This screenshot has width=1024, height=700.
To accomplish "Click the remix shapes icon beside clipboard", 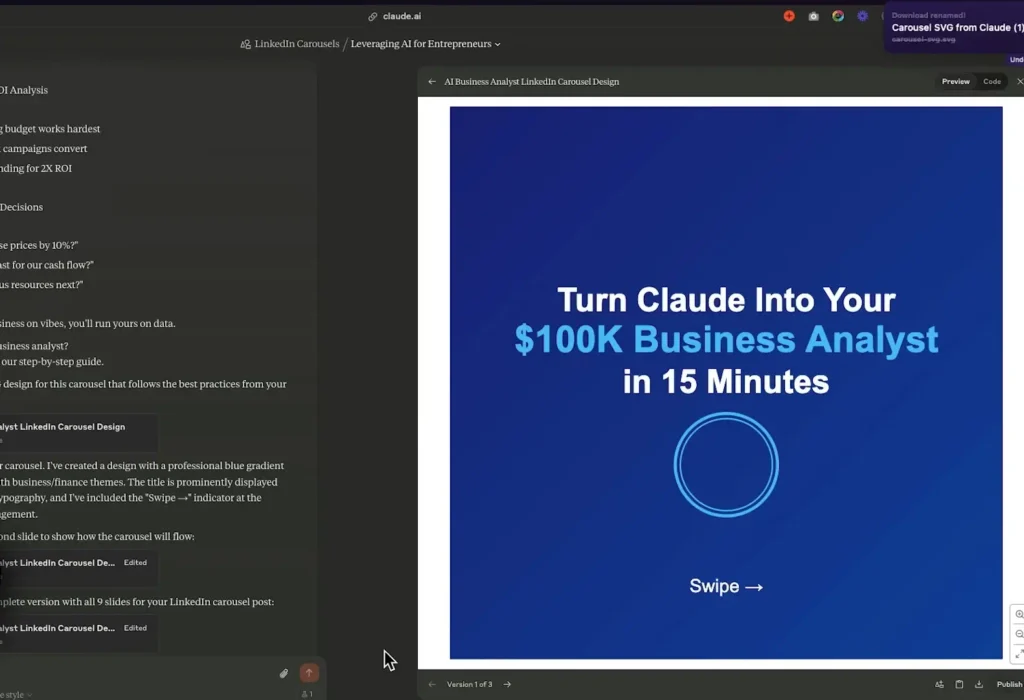I will pos(939,684).
